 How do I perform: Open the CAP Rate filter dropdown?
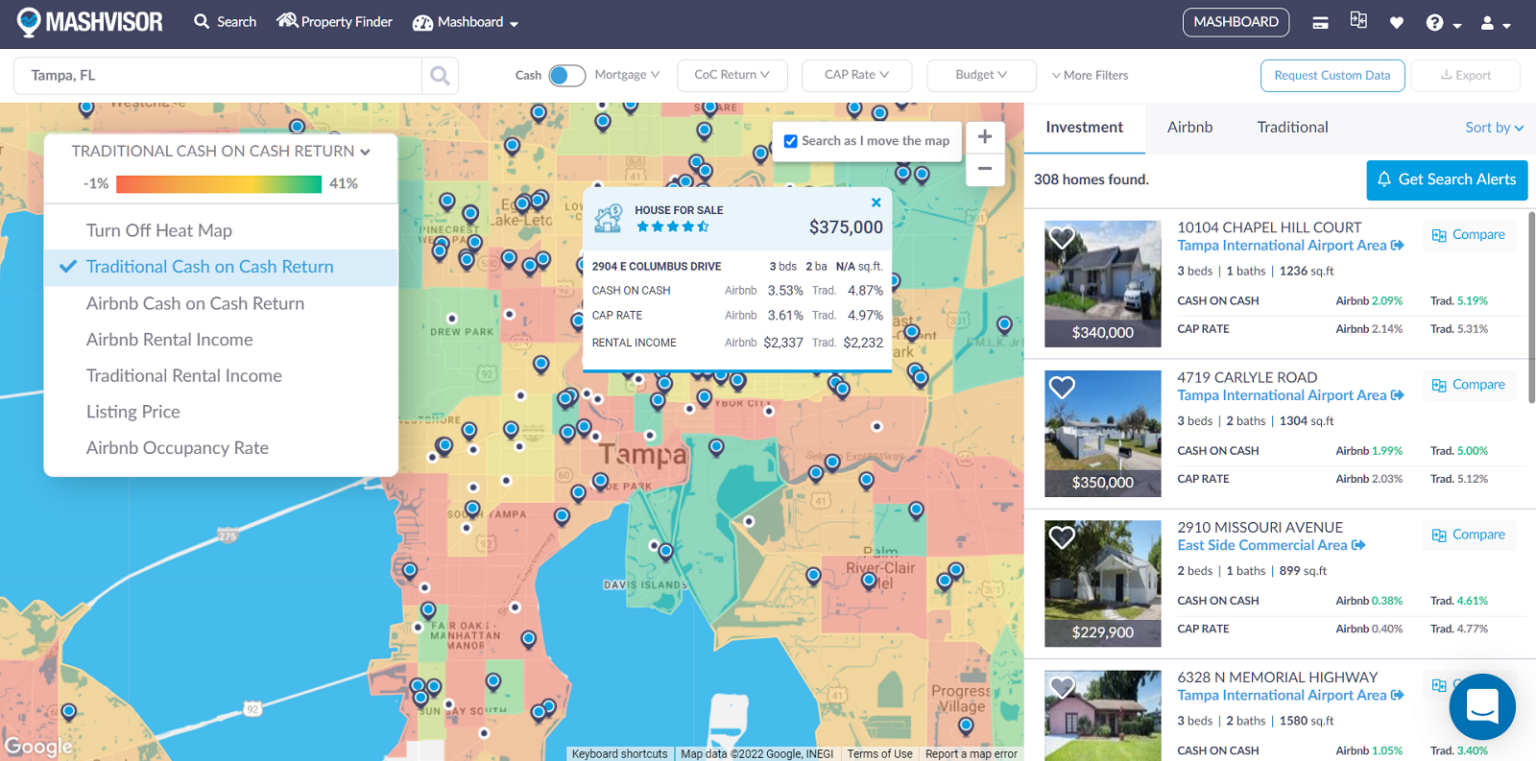click(856, 75)
